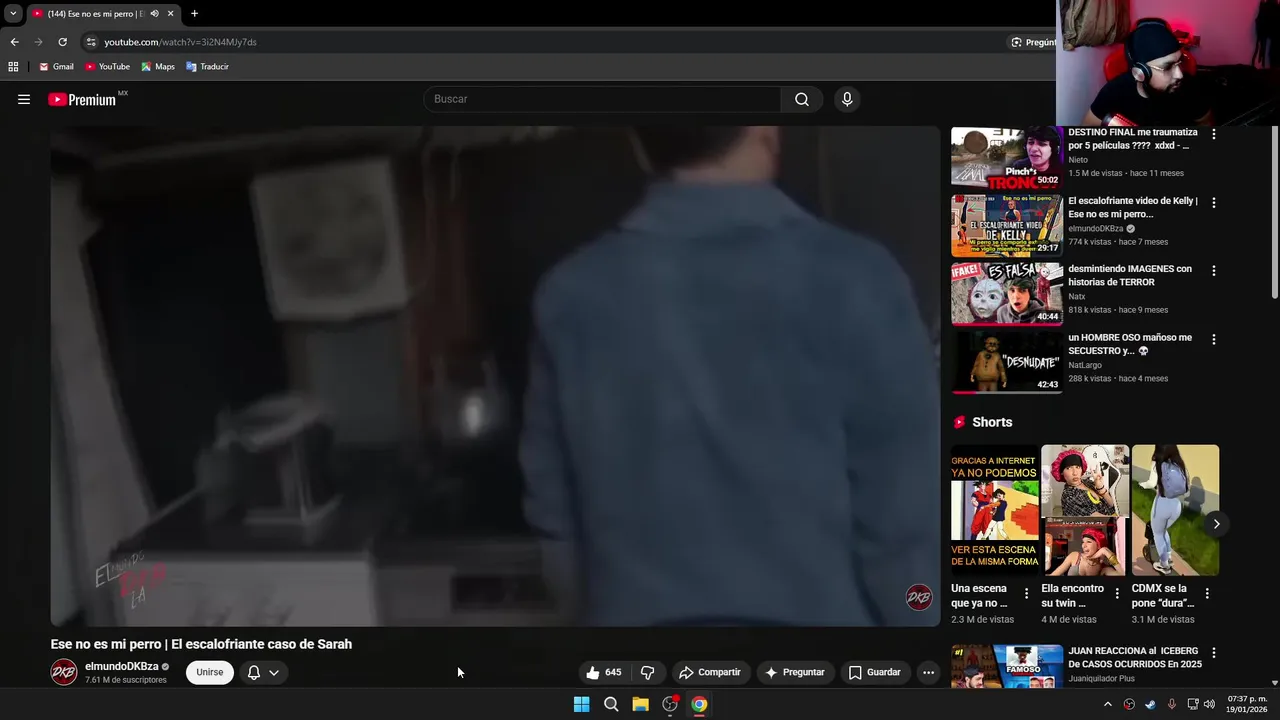Click the DKB channel watermark on video
Image resolution: width=1280 pixels, height=720 pixels.
(x=919, y=597)
